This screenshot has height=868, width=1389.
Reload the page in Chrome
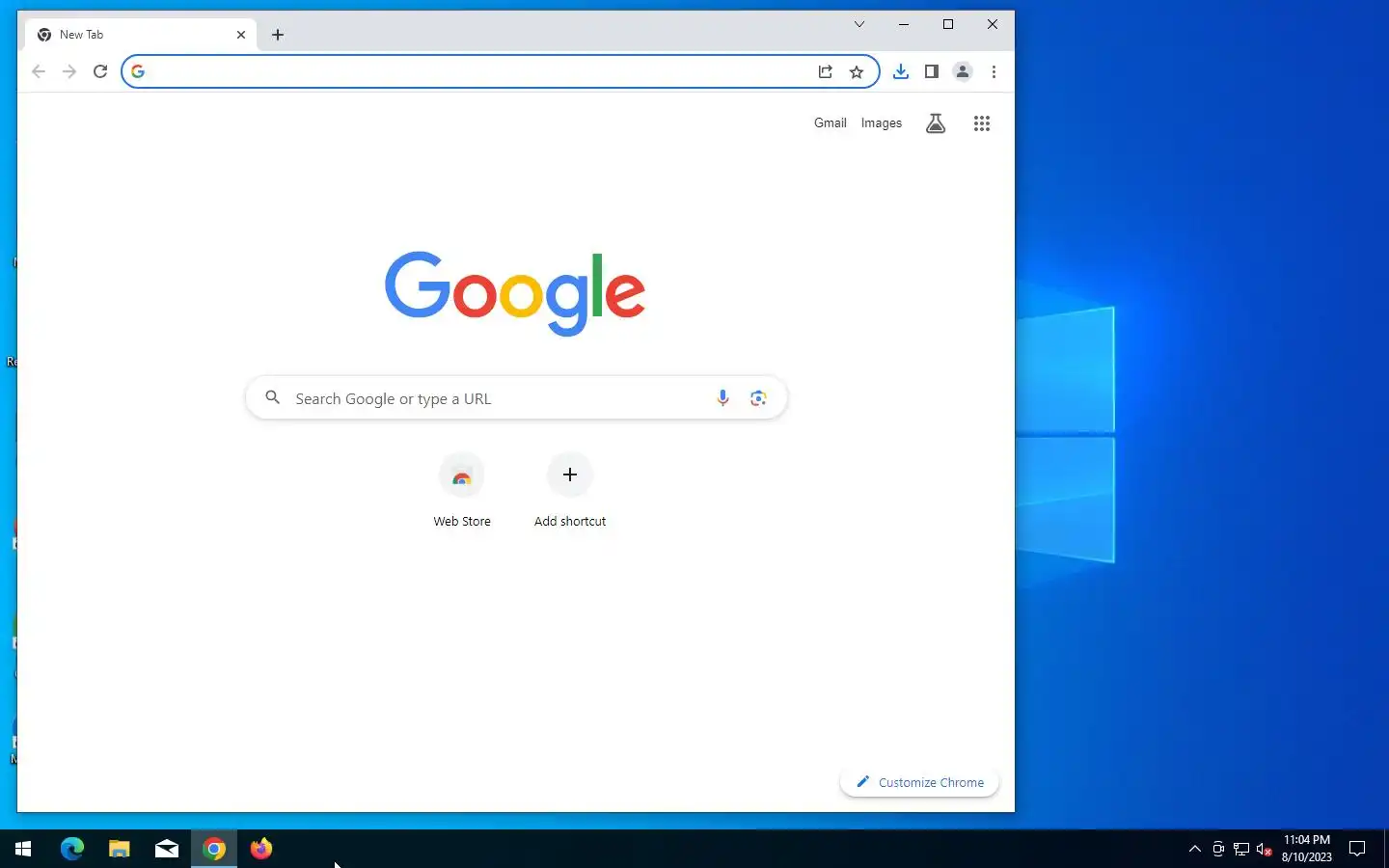click(100, 71)
